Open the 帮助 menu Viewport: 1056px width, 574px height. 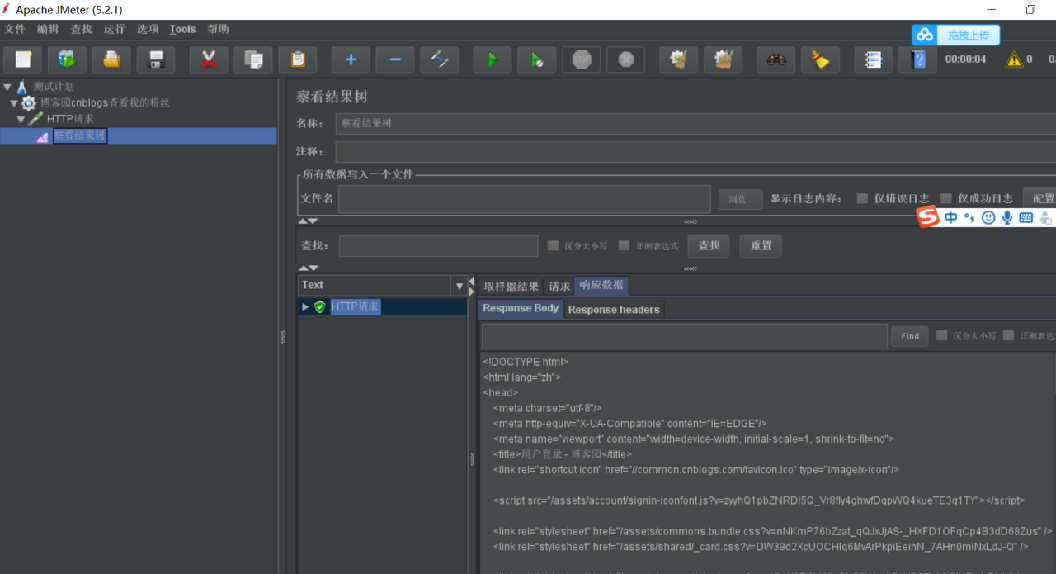click(x=218, y=29)
